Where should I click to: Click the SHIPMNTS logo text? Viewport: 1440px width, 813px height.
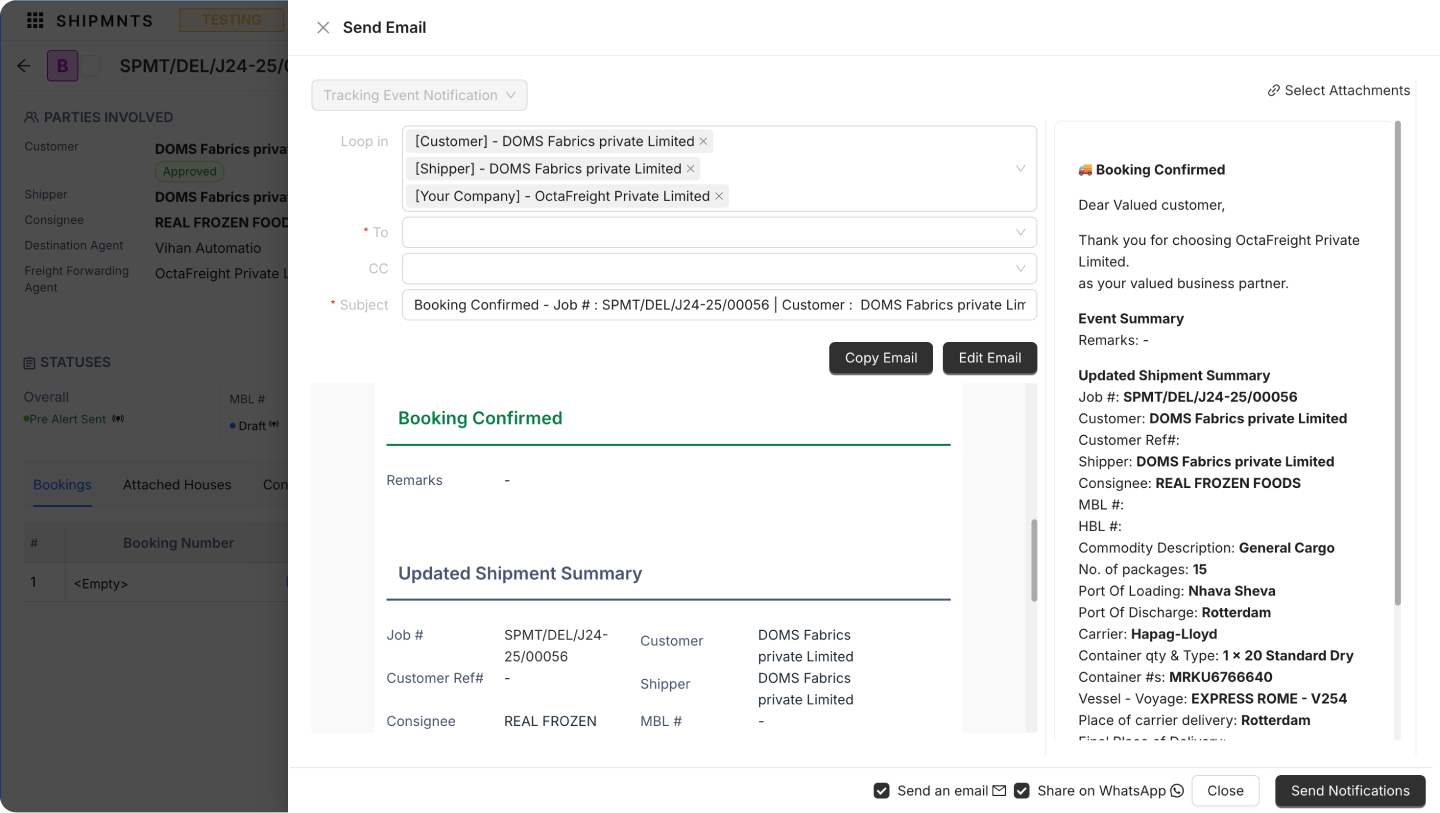[104, 20]
